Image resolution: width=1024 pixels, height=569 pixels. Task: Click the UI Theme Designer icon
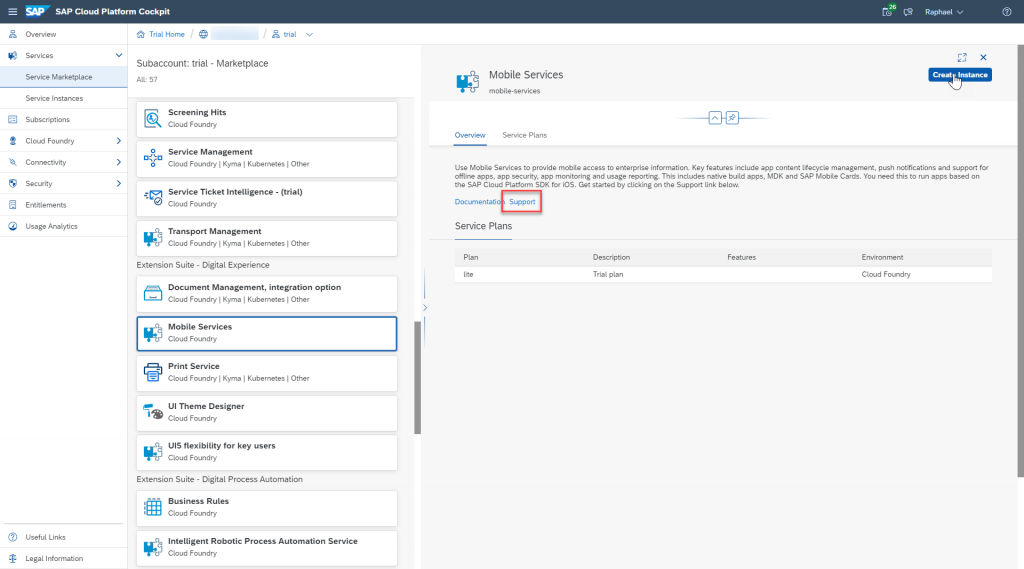click(x=153, y=412)
